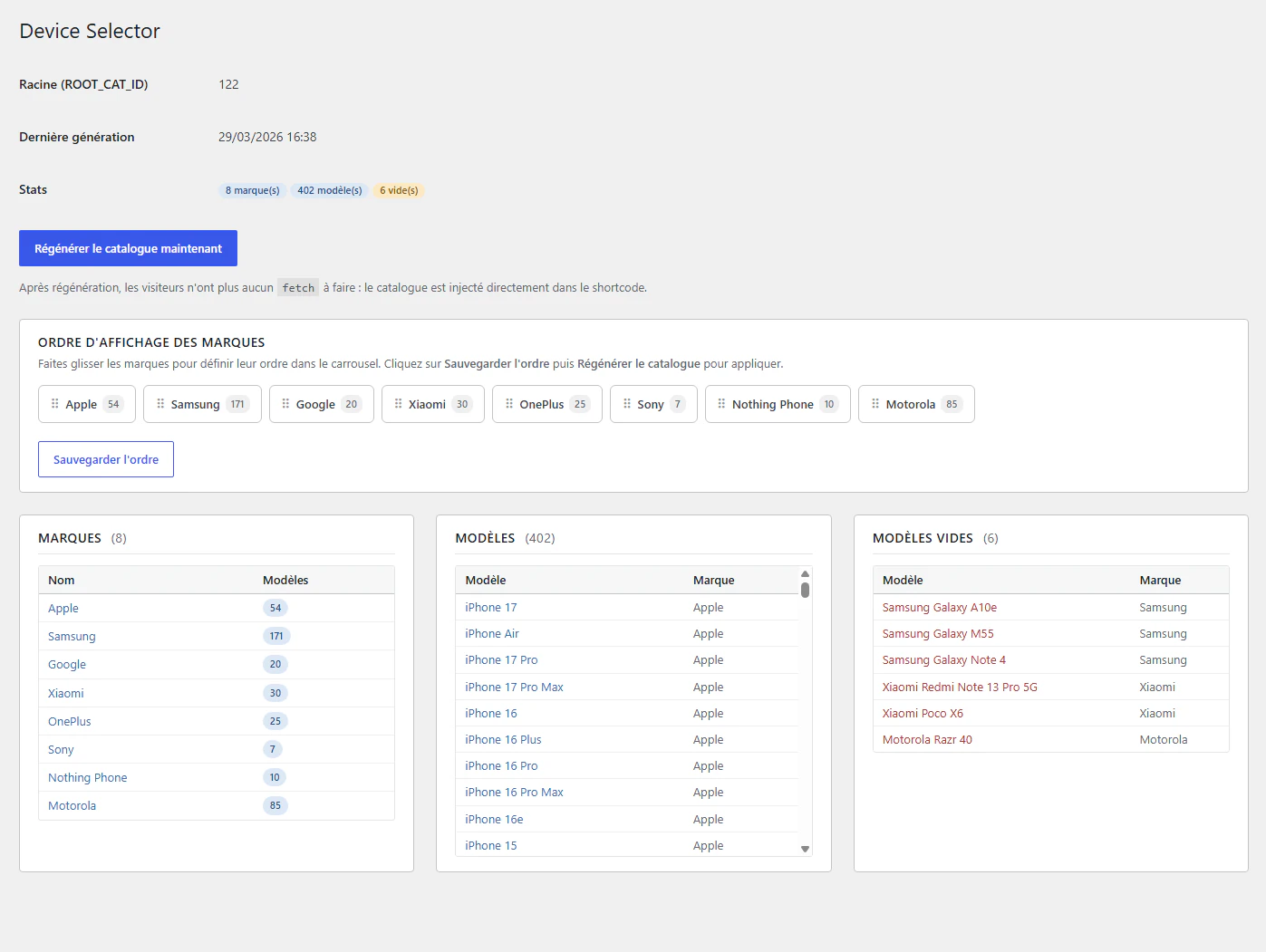Click the root category ID value '122'
This screenshot has width=1266, height=952.
[228, 84]
